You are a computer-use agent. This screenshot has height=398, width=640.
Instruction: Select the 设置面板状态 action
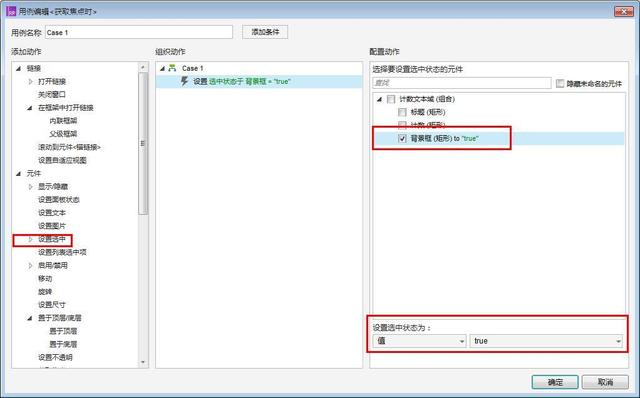coord(59,200)
